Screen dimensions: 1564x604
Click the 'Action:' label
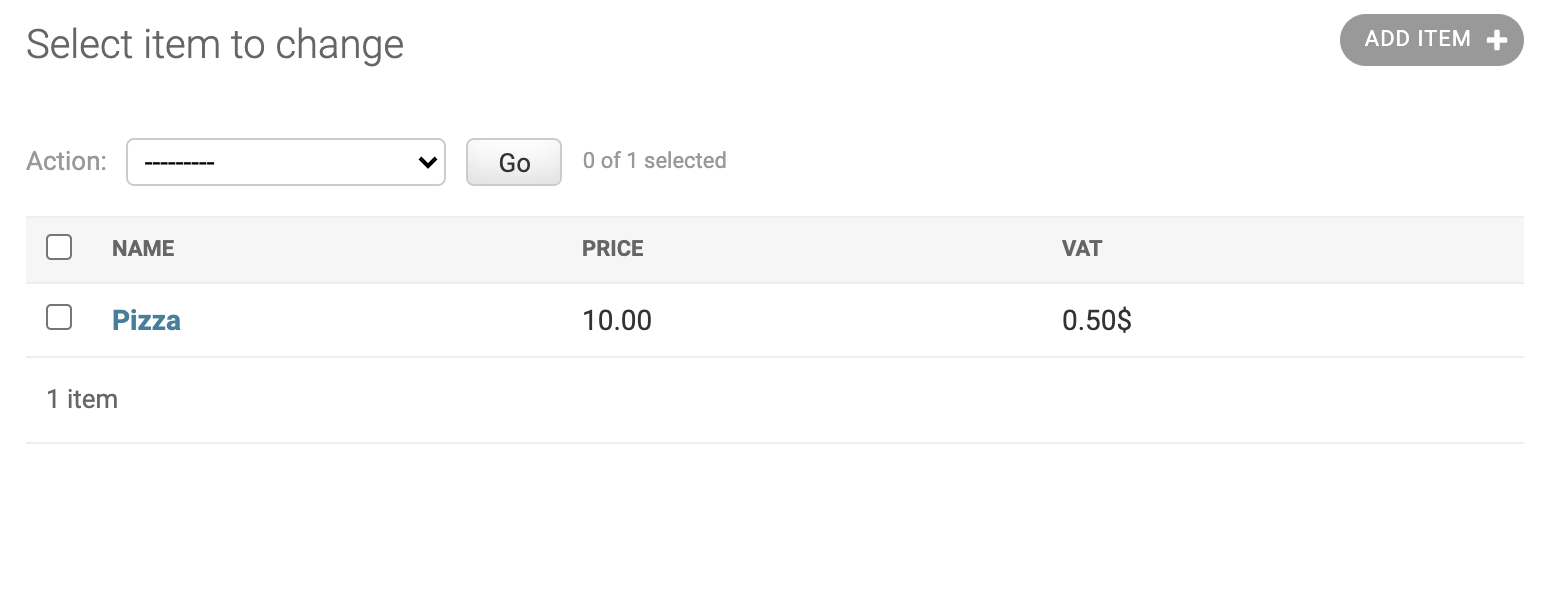tap(66, 161)
